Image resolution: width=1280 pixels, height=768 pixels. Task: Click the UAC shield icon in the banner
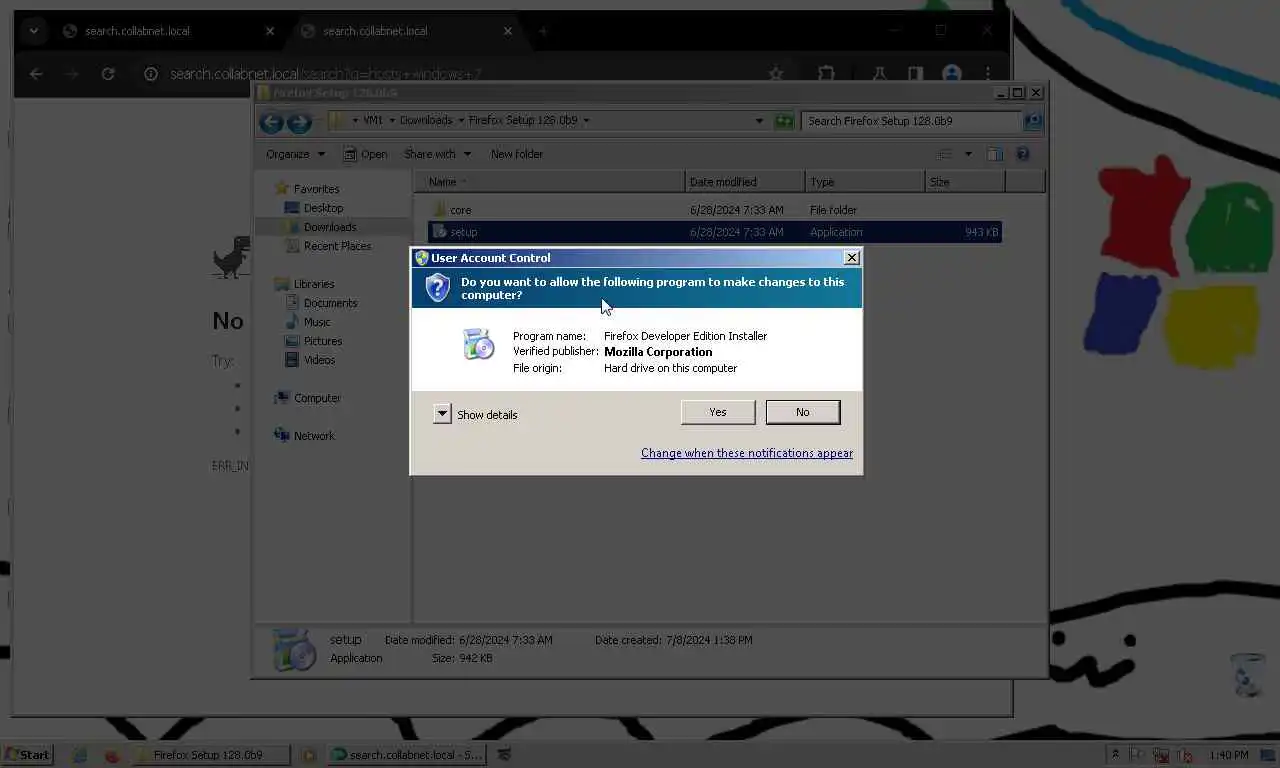(x=437, y=288)
